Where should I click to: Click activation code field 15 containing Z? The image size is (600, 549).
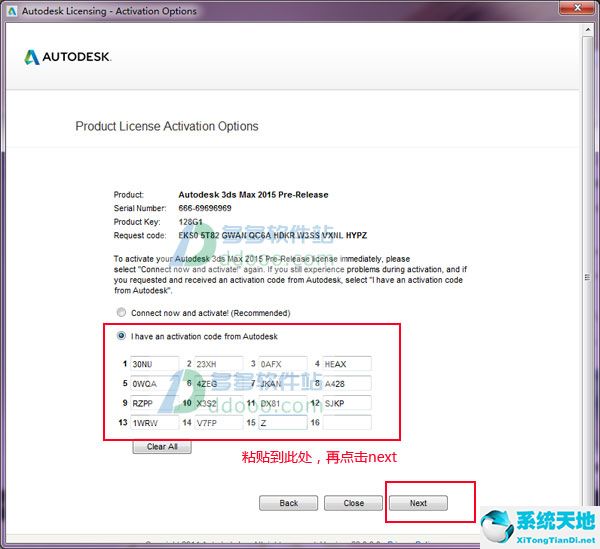tap(283, 423)
